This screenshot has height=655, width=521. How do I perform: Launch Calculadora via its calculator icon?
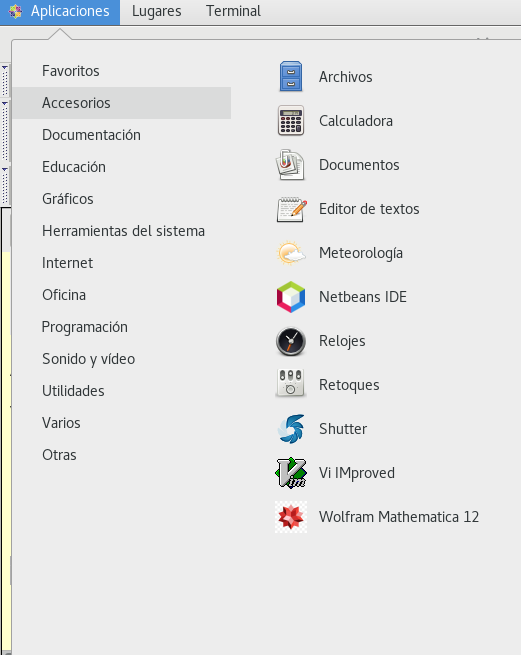click(x=291, y=121)
